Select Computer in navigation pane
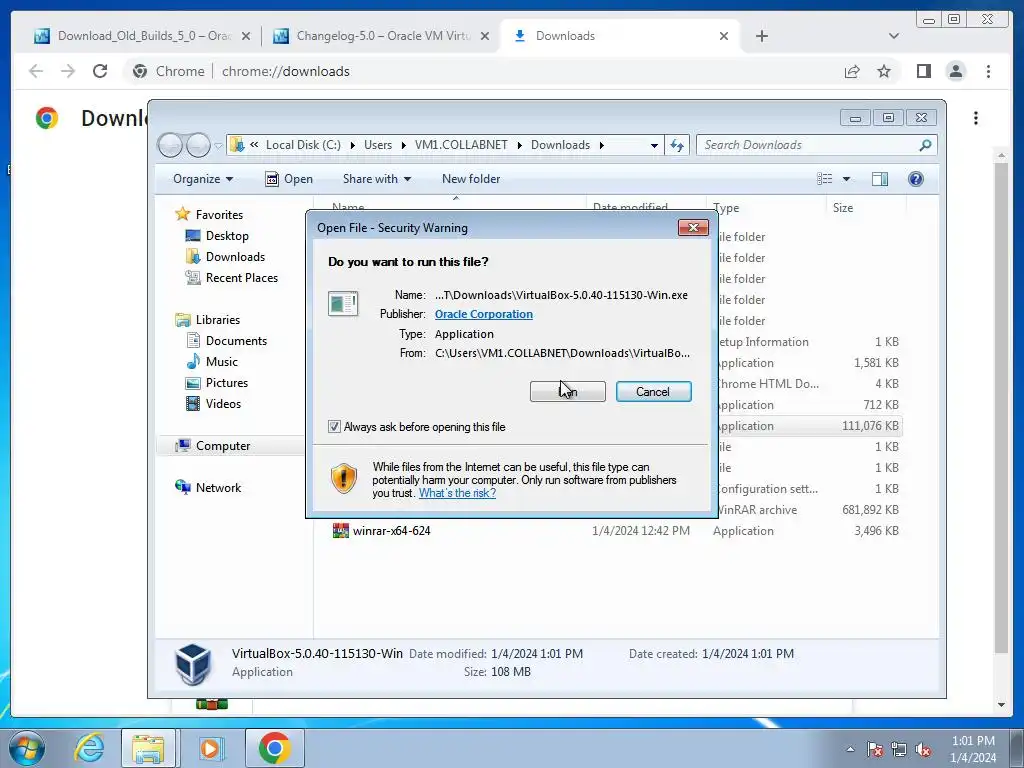The height and width of the screenshot is (768, 1024). (x=223, y=445)
